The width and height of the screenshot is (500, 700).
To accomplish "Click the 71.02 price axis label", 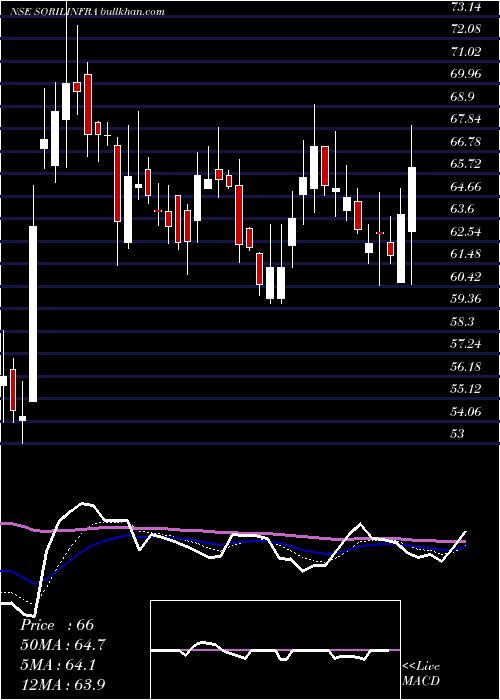I will pos(467,52).
